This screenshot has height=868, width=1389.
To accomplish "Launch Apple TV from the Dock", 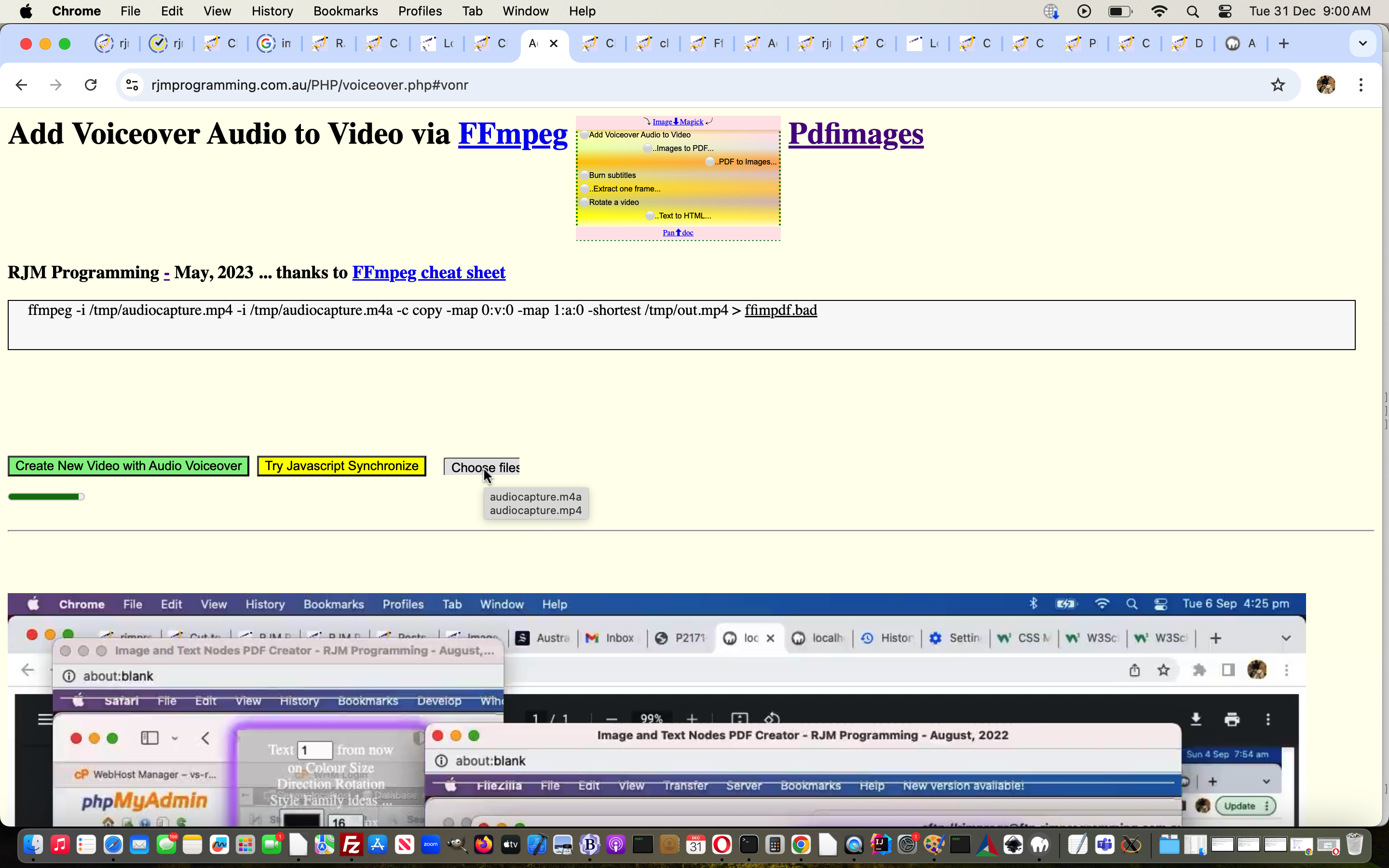I will coord(510,844).
